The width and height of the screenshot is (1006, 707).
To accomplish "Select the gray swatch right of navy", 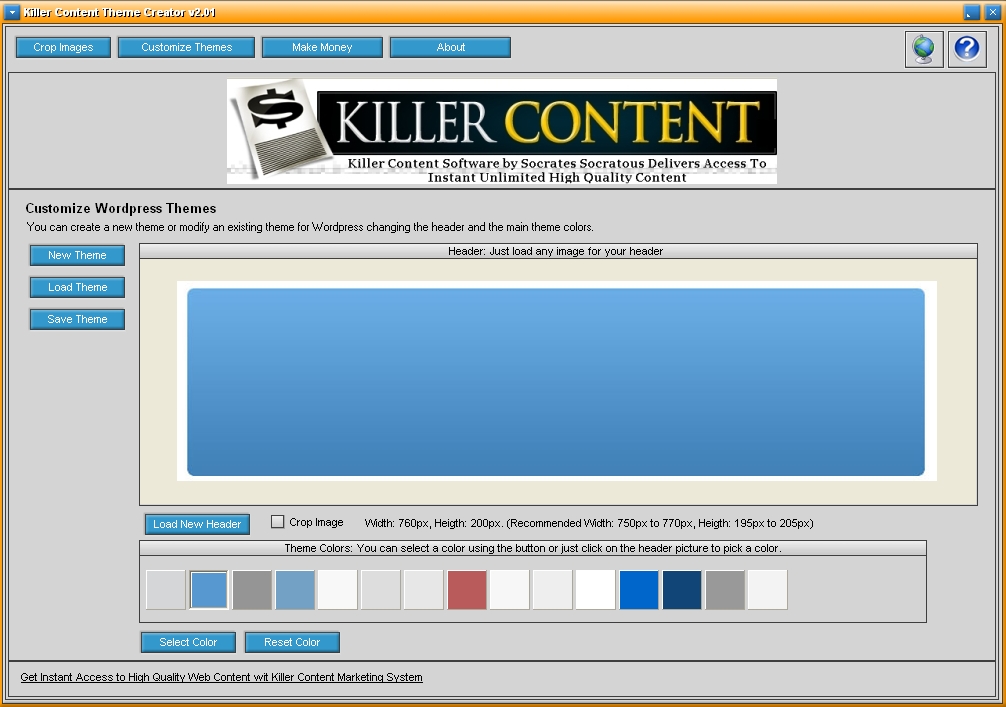I will coord(724,590).
